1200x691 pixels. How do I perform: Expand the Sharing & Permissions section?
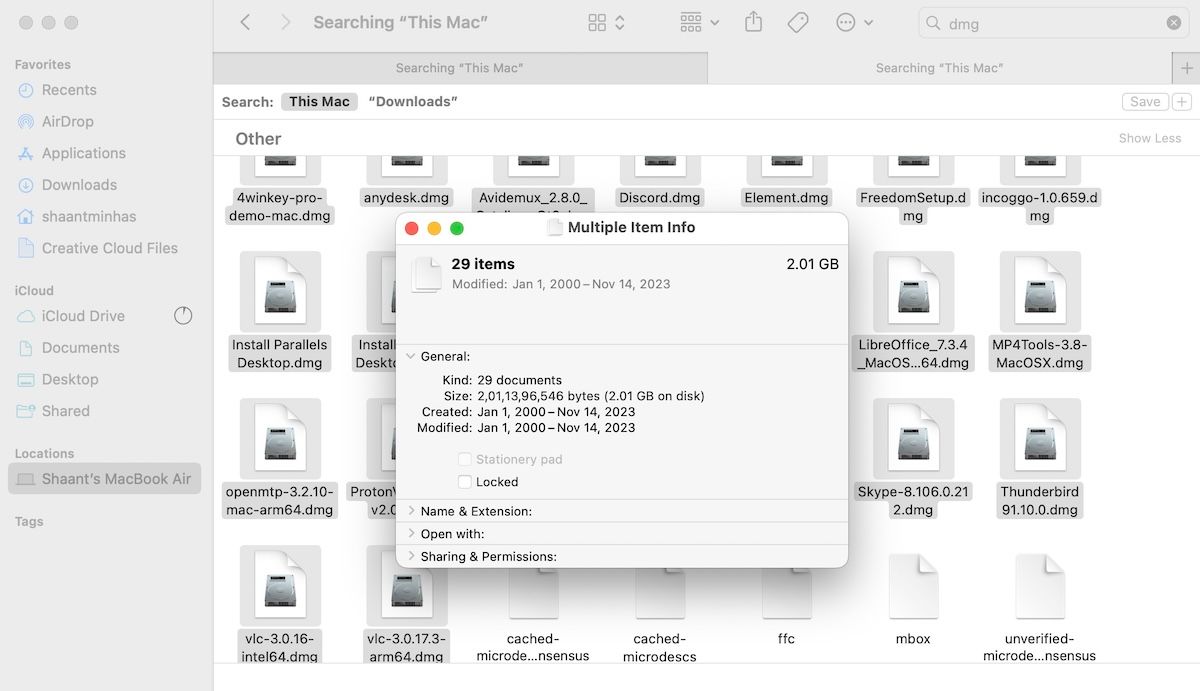click(x=410, y=556)
